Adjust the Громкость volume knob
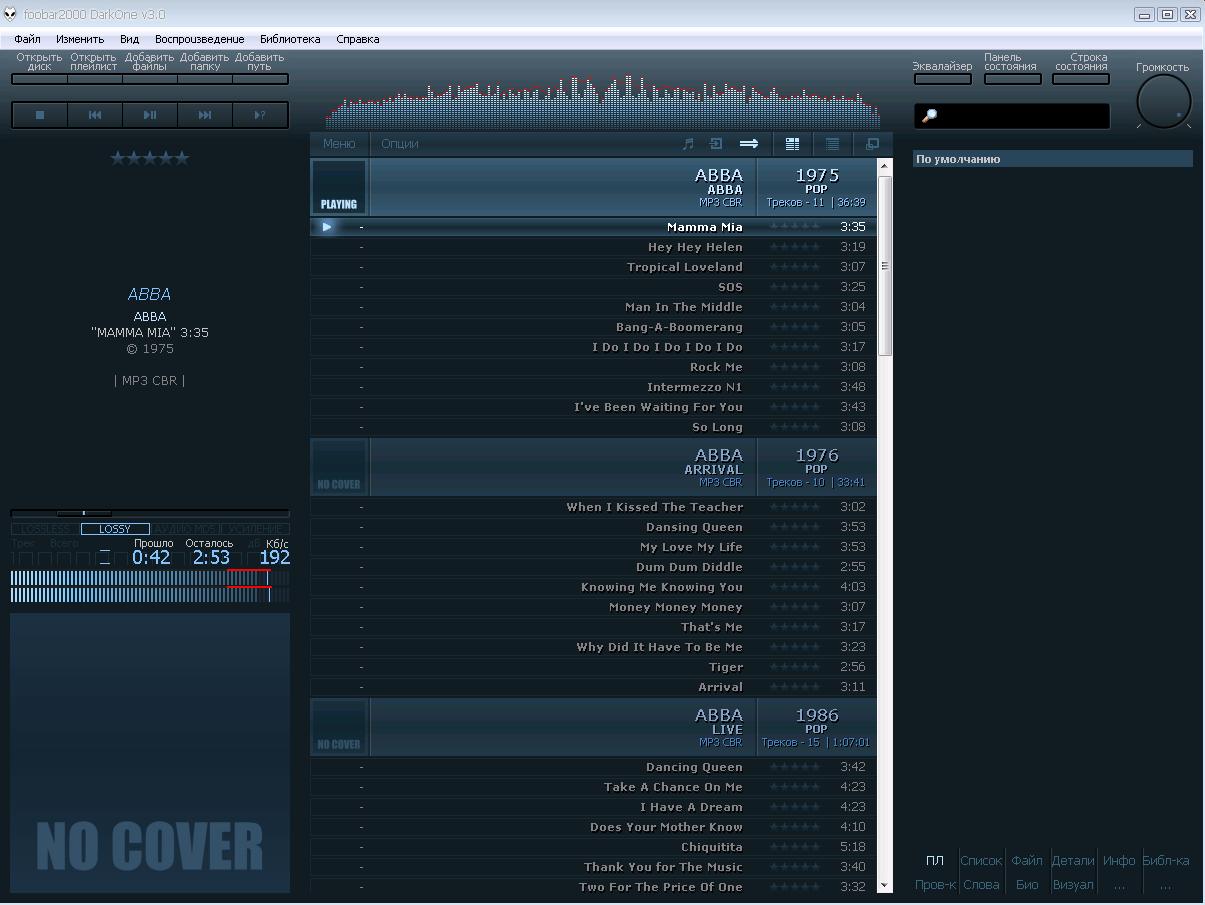Viewport: 1205px width, 905px height. [x=1163, y=101]
